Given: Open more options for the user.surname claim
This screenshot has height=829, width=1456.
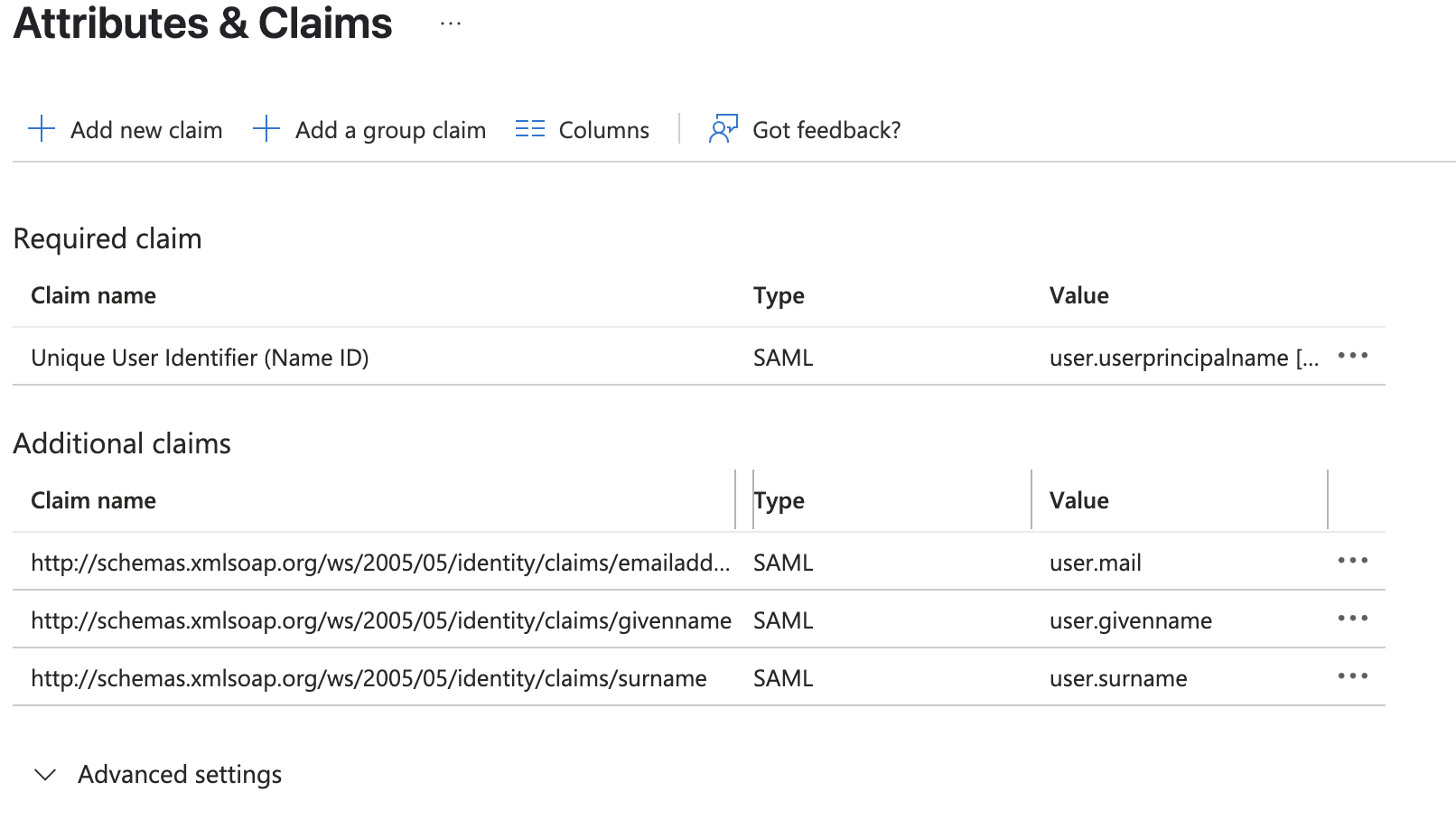Looking at the screenshot, I should click(x=1352, y=676).
